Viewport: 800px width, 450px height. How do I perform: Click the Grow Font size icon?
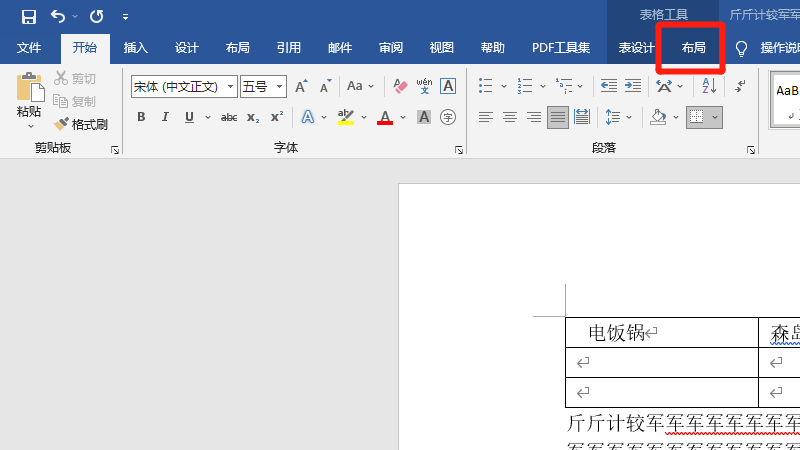[x=301, y=87]
